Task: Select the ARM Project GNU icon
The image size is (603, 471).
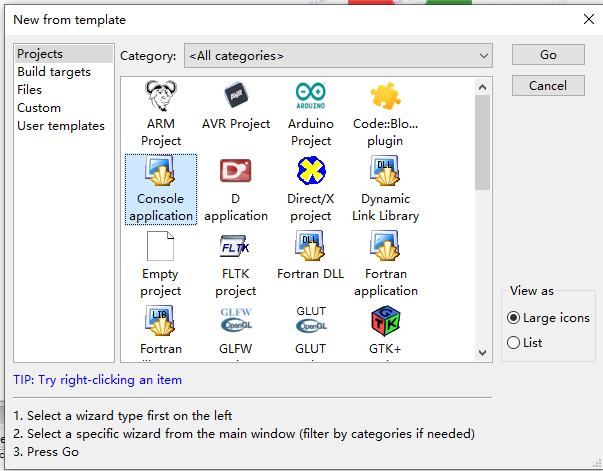Action: pos(161,95)
